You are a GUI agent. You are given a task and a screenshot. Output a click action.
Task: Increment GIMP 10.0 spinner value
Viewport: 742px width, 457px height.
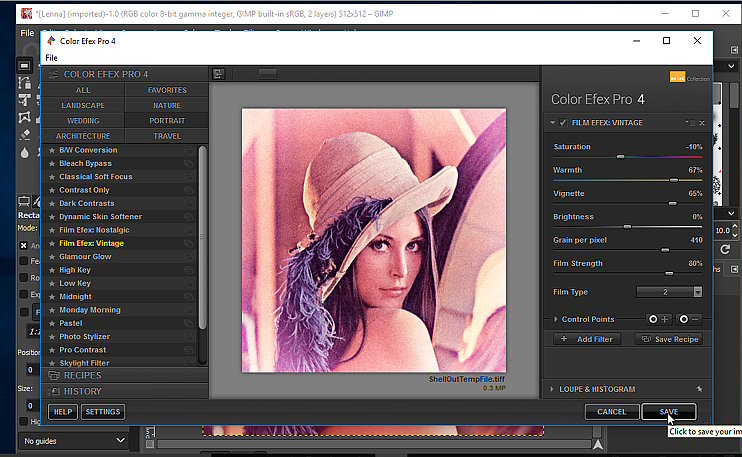coord(735,227)
